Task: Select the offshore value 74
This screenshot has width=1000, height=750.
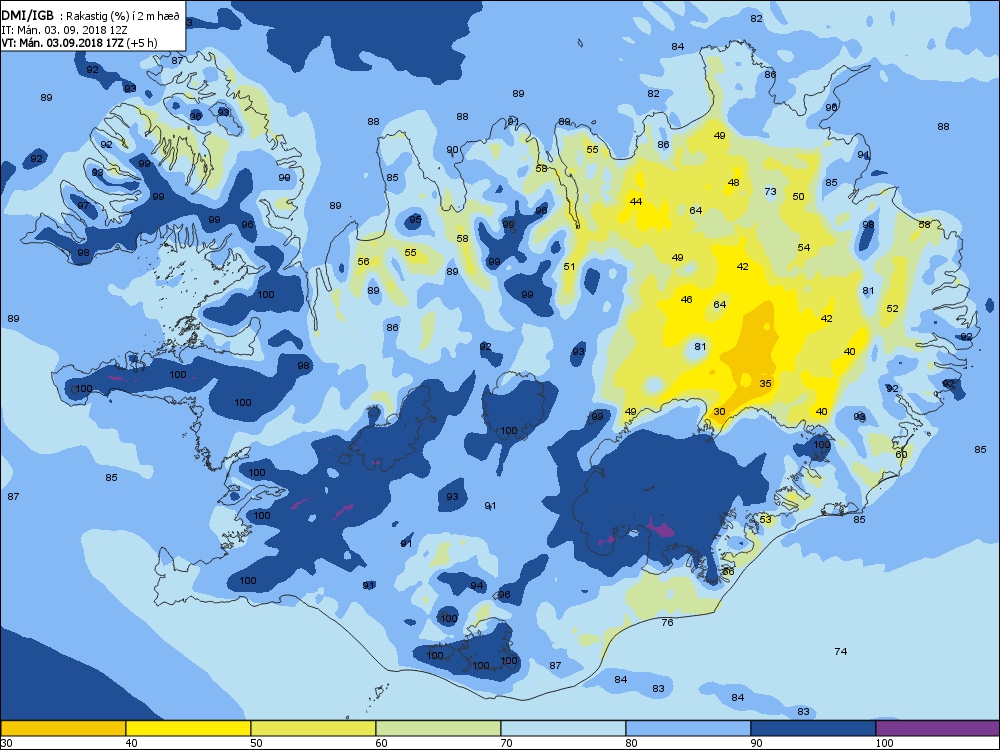Action: click(841, 651)
